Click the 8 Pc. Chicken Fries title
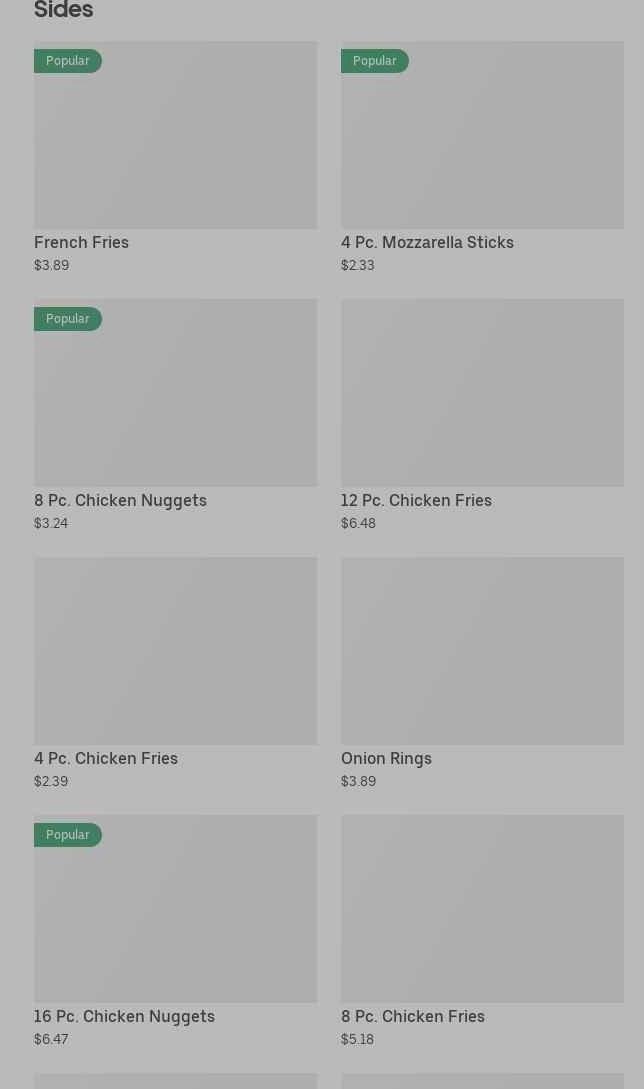644x1089 pixels. (412, 1016)
